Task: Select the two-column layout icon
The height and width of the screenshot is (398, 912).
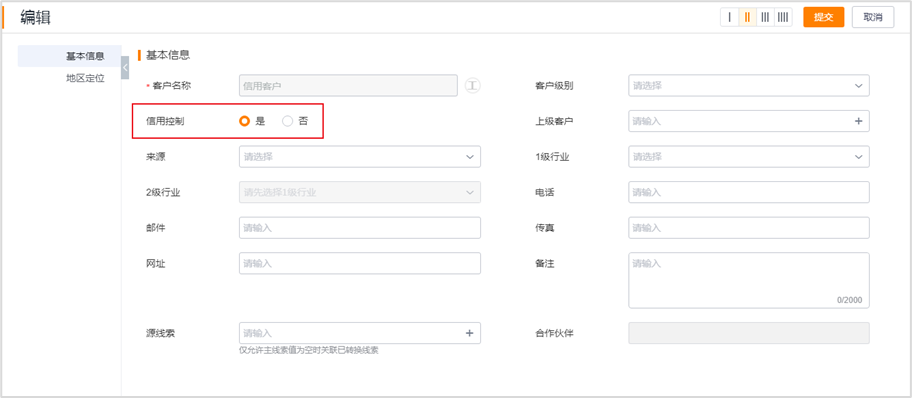Action: click(x=747, y=17)
